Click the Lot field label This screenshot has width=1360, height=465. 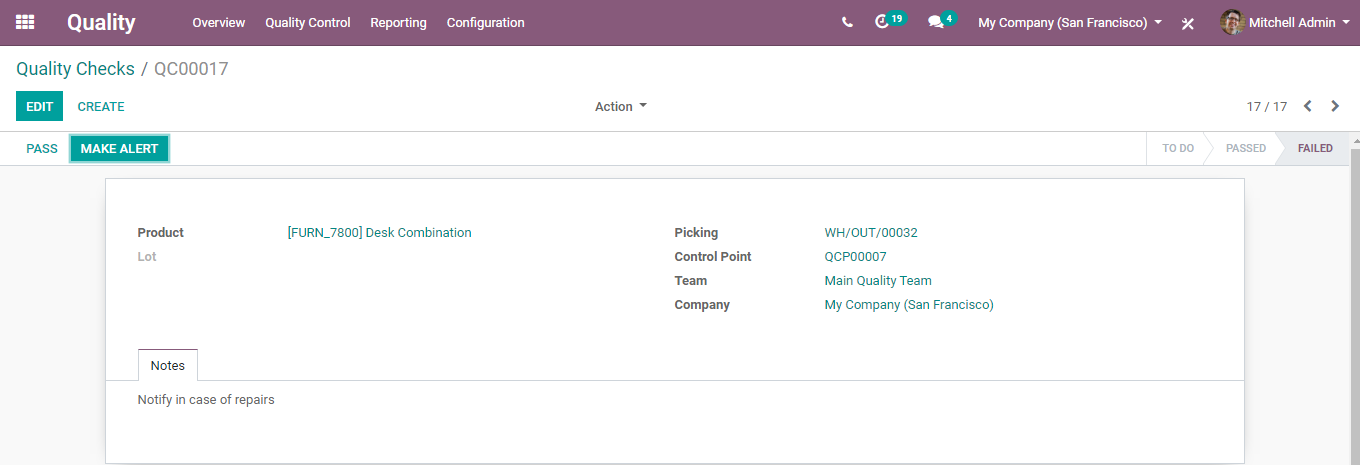point(147,256)
